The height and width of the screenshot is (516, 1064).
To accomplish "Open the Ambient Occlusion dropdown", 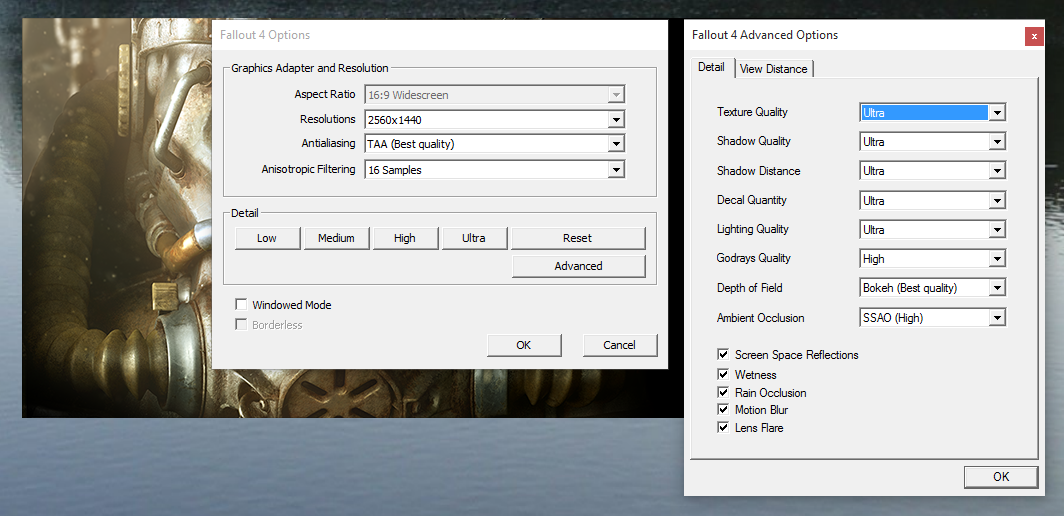I will (932, 318).
